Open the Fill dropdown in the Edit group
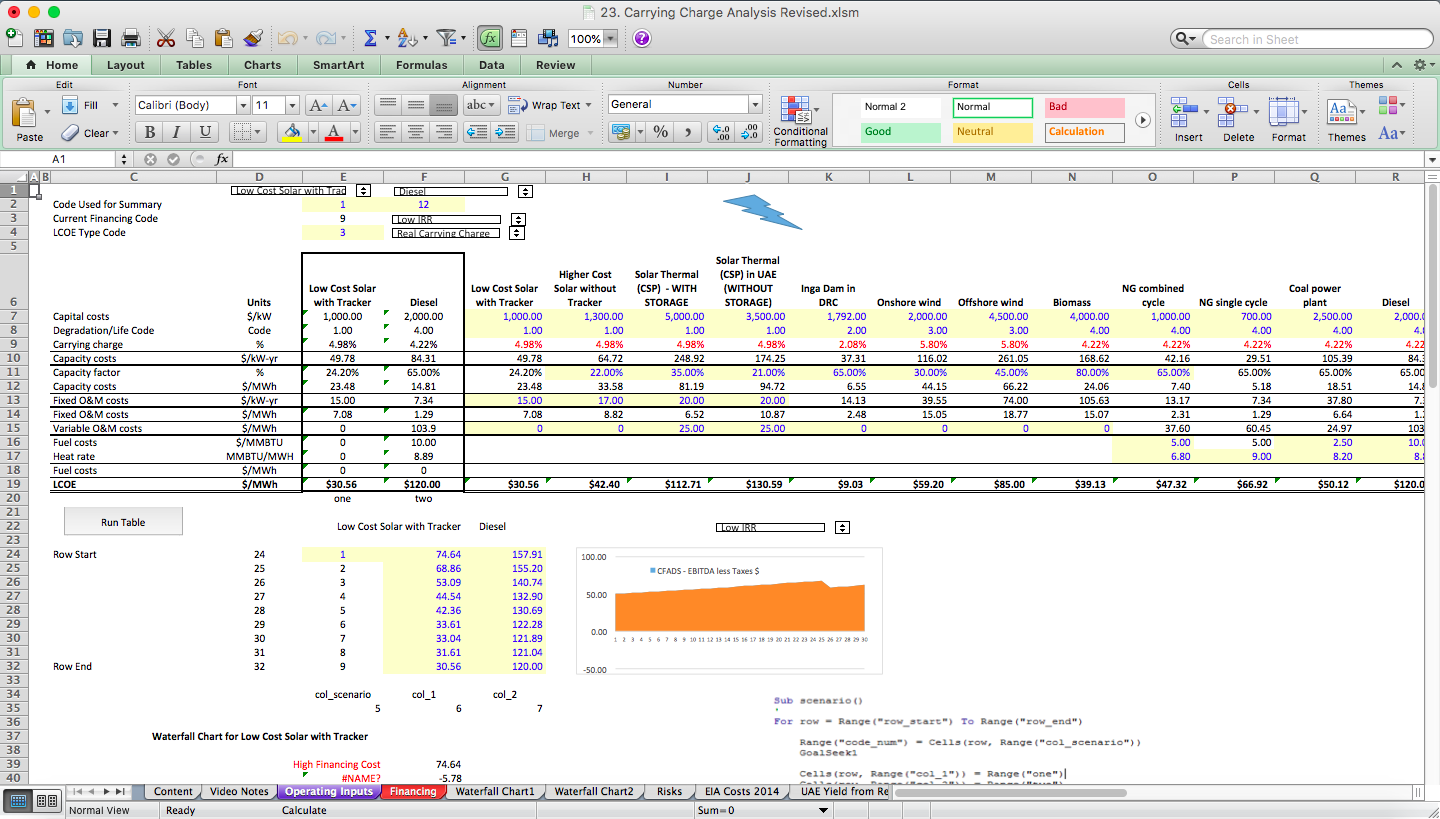Viewport: 1440px width, 819px height. click(114, 105)
